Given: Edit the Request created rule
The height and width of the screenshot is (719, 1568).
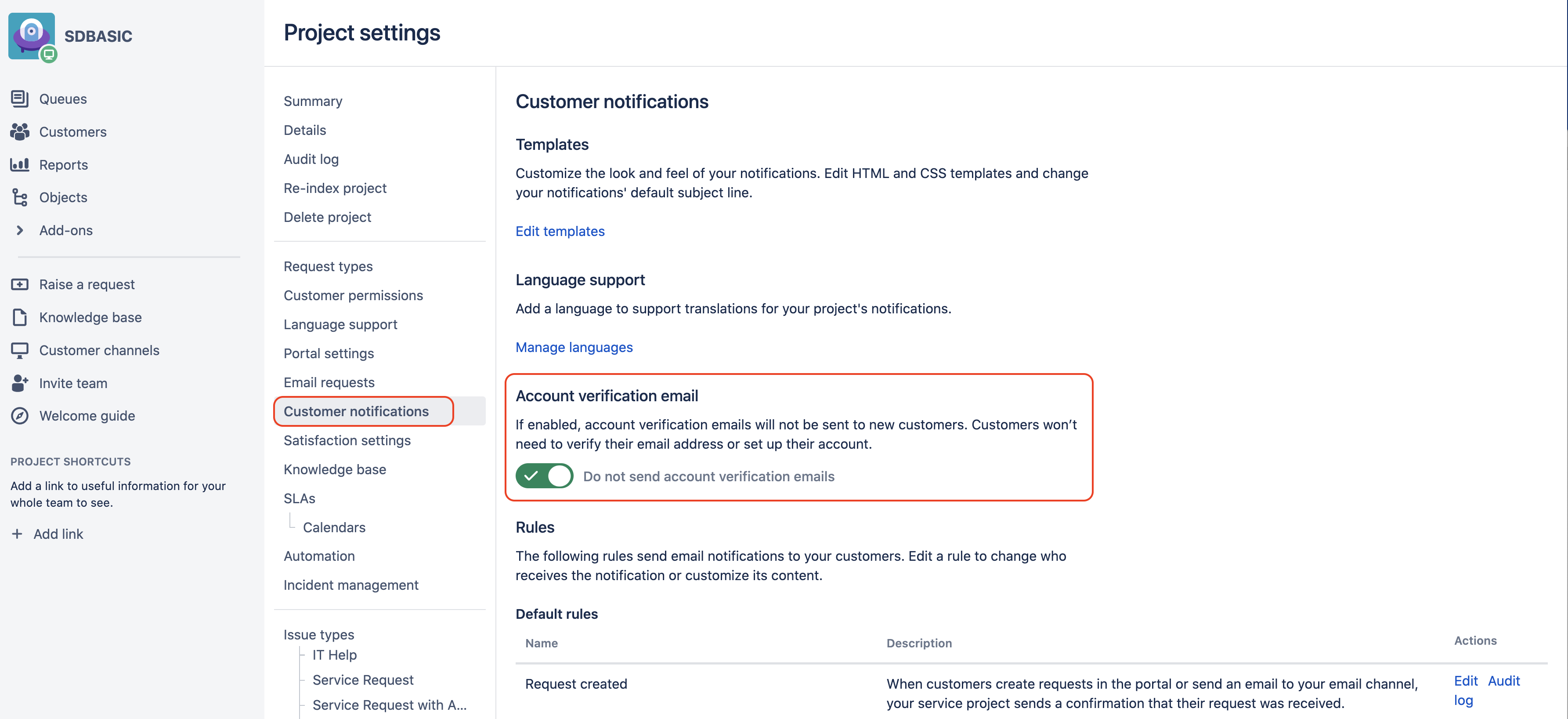Looking at the screenshot, I should 1465,681.
